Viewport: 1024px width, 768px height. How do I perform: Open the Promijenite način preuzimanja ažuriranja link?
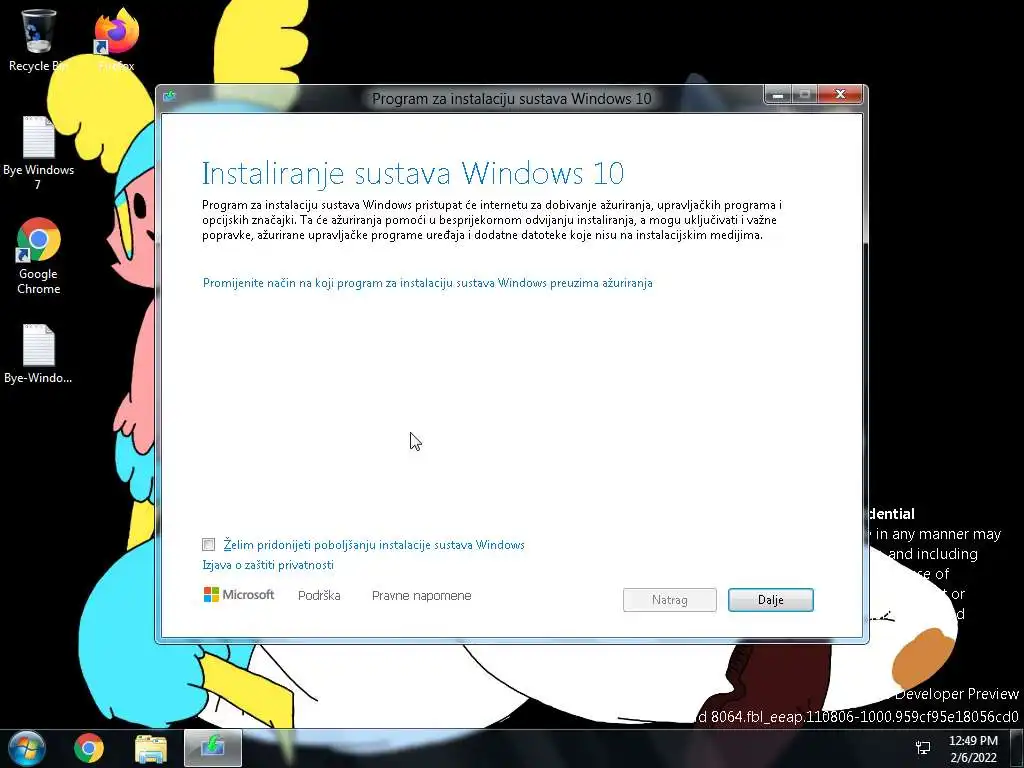coord(428,283)
